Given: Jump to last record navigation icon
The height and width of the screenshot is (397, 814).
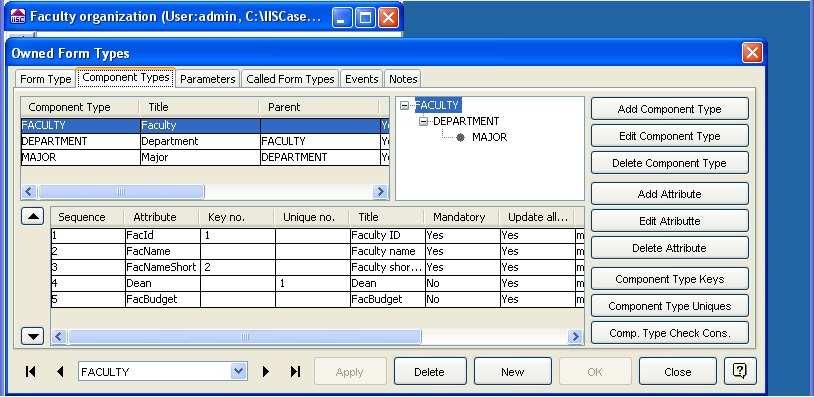Looking at the screenshot, I should click(295, 372).
